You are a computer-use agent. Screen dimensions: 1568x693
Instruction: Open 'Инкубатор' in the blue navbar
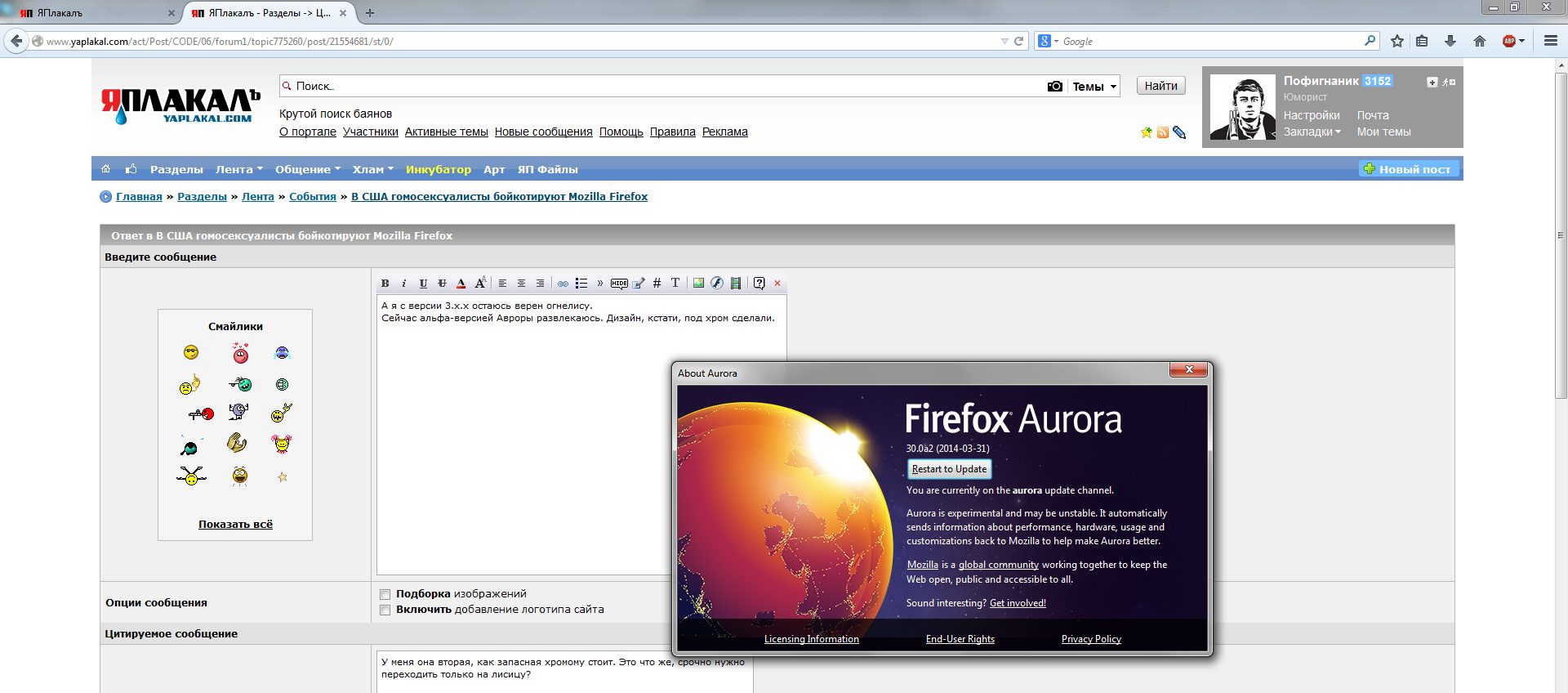pyautogui.click(x=439, y=169)
